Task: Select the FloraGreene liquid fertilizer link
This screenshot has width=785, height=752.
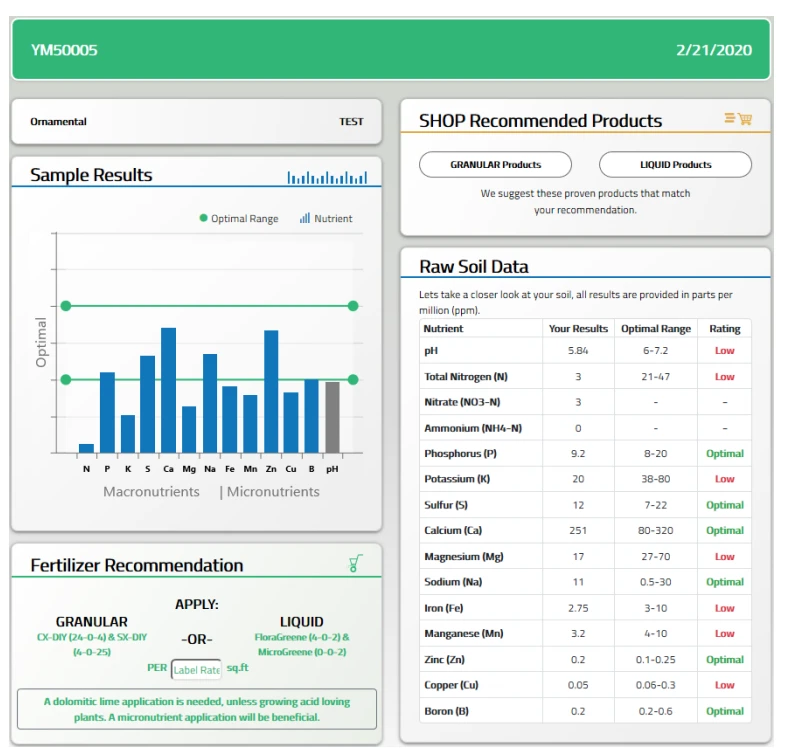Action: point(301,637)
